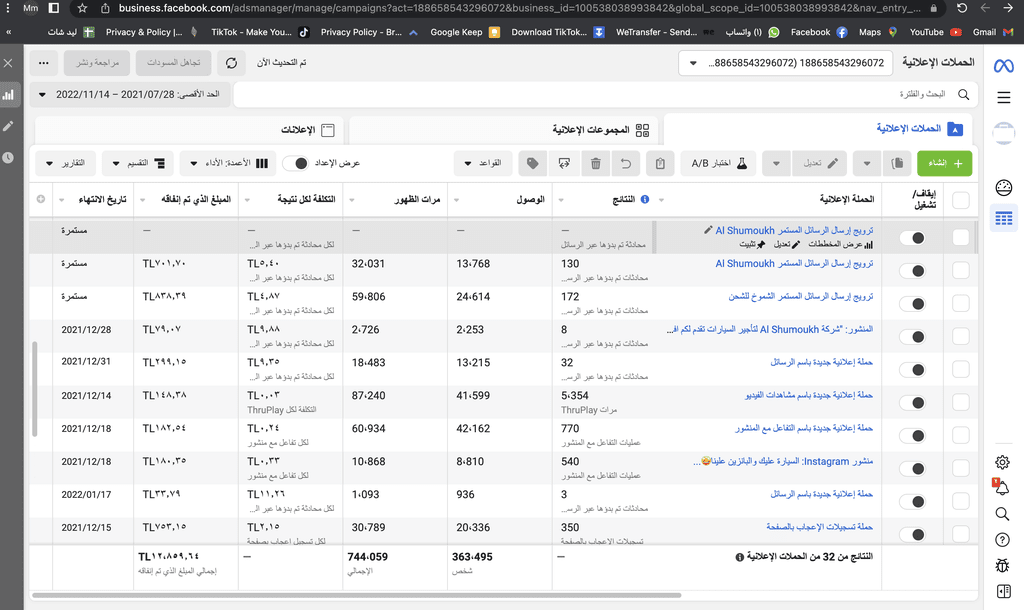Toggle the sidebar panel collapse icon
This screenshot has height=610, width=1024.
[x=1003, y=591]
